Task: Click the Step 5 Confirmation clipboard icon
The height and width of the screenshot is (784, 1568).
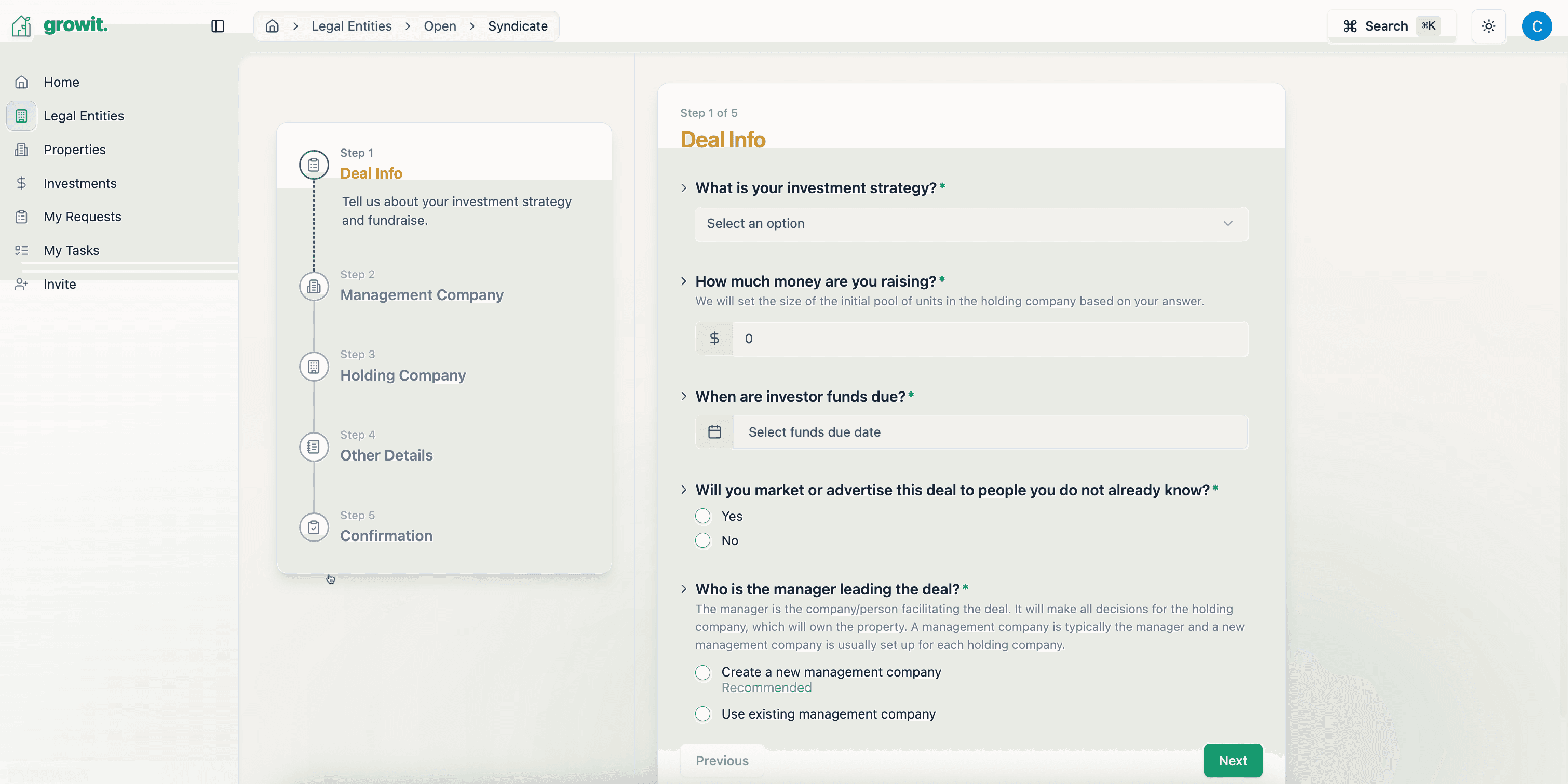Action: pyautogui.click(x=314, y=527)
